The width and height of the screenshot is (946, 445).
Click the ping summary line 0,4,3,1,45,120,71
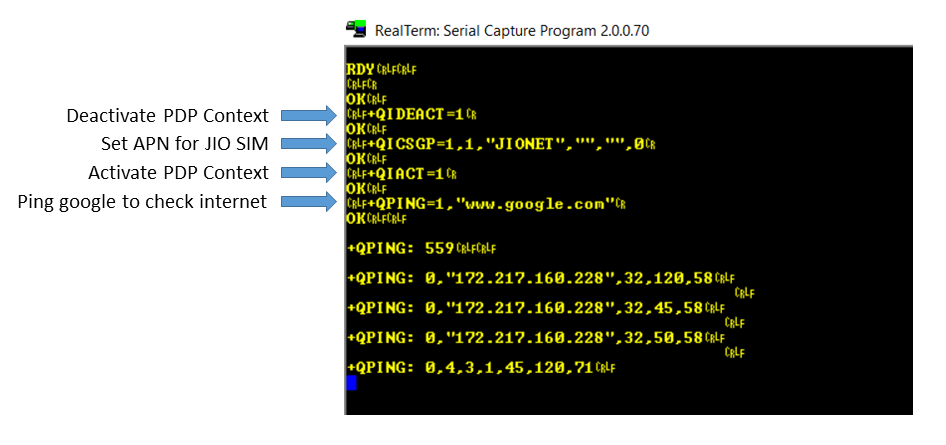click(475, 367)
